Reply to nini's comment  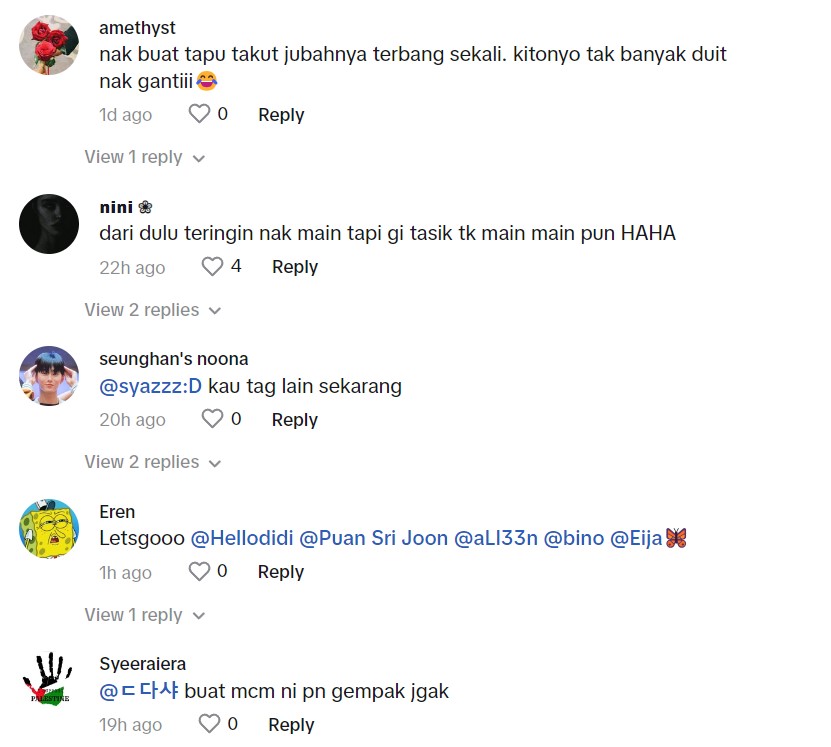[295, 267]
